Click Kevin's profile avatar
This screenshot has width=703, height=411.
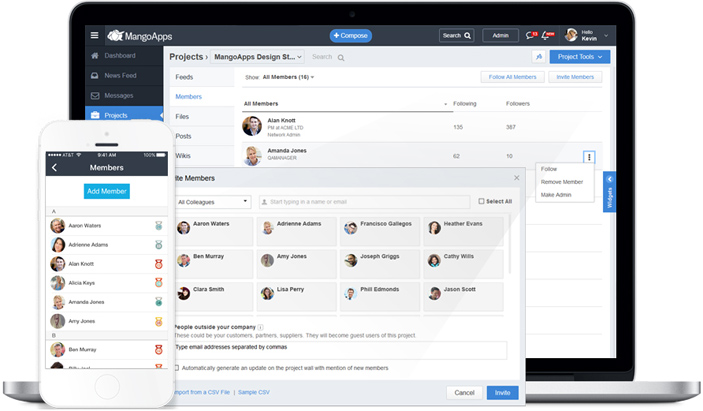571,35
